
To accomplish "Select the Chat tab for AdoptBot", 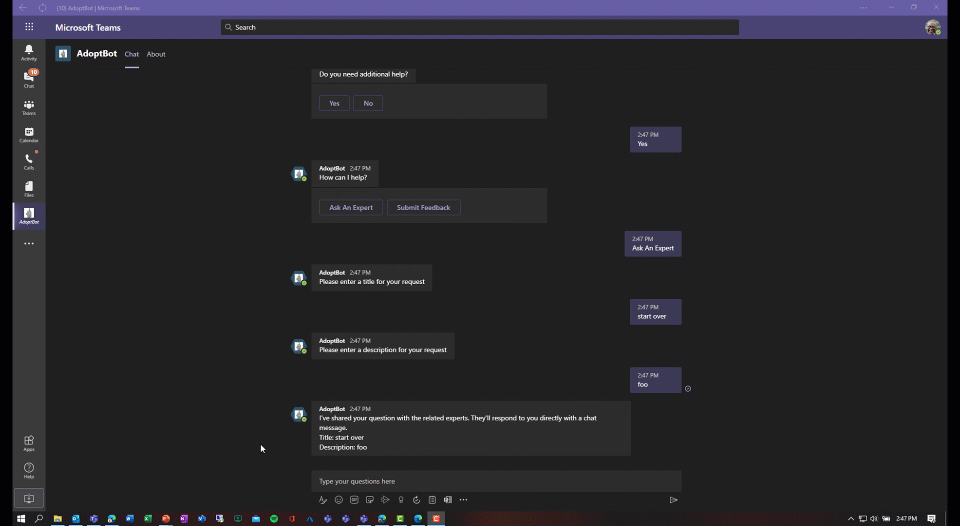I will point(132,54).
